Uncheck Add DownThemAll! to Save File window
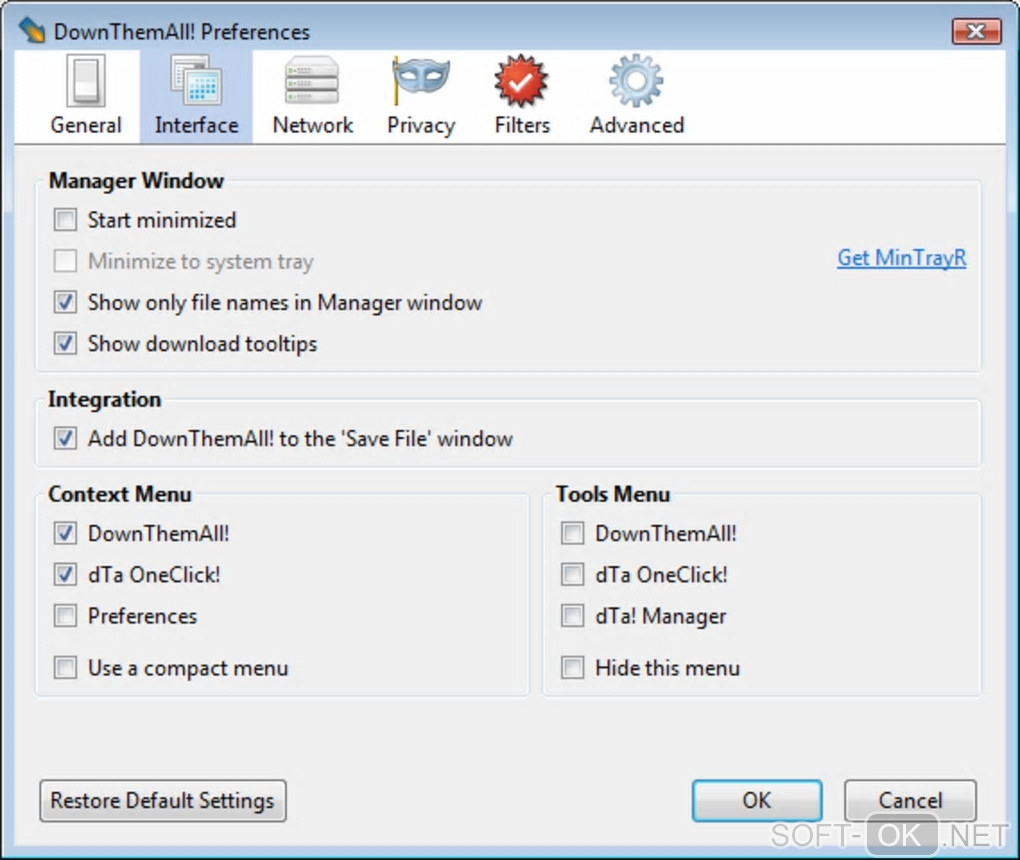This screenshot has width=1020, height=860. coord(65,438)
